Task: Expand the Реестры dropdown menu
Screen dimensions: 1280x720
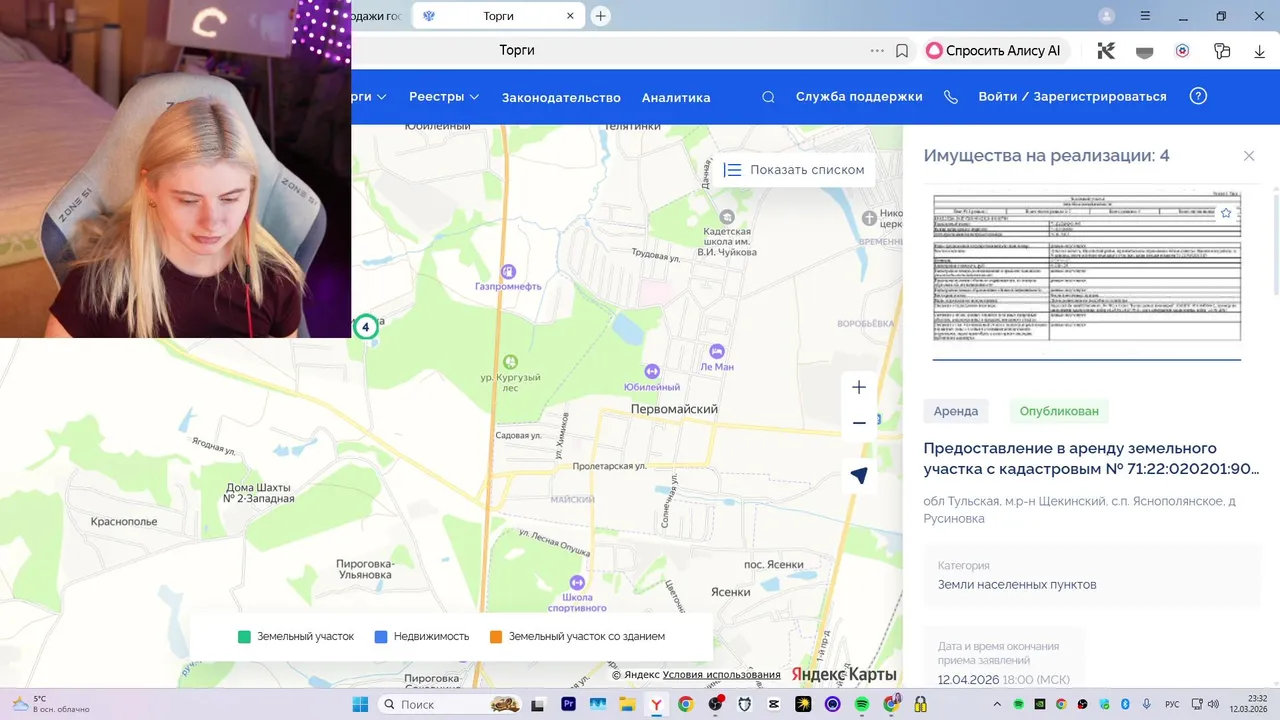Action: 444,97
